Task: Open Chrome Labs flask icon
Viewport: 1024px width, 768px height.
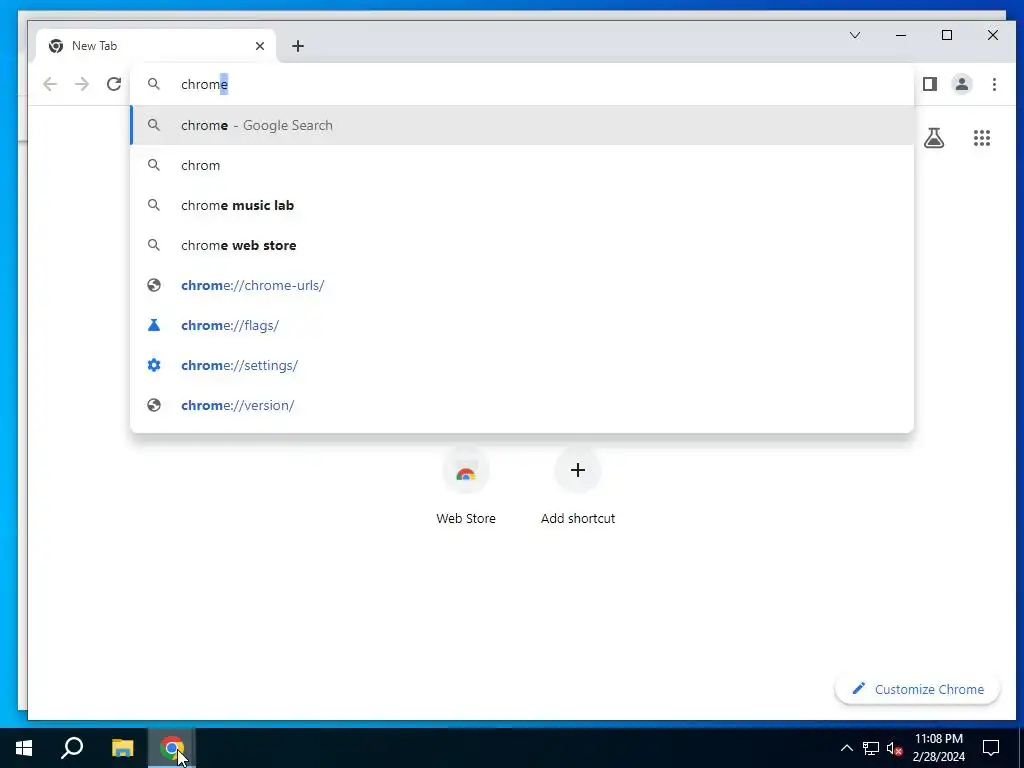Action: pyautogui.click(x=934, y=138)
